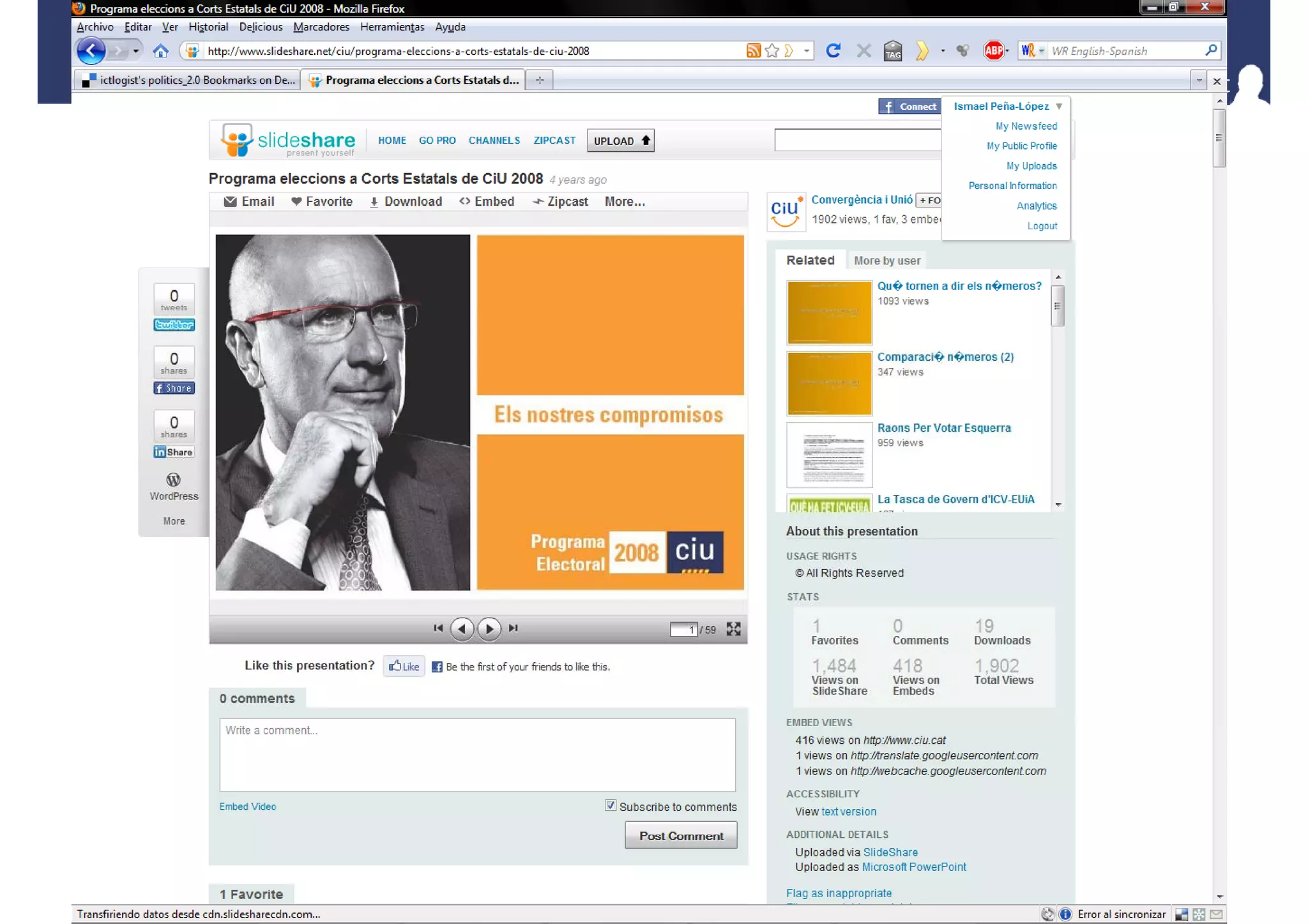Click the Firefox home icon
Viewport: 1308px width, 924px height.
tap(160, 51)
